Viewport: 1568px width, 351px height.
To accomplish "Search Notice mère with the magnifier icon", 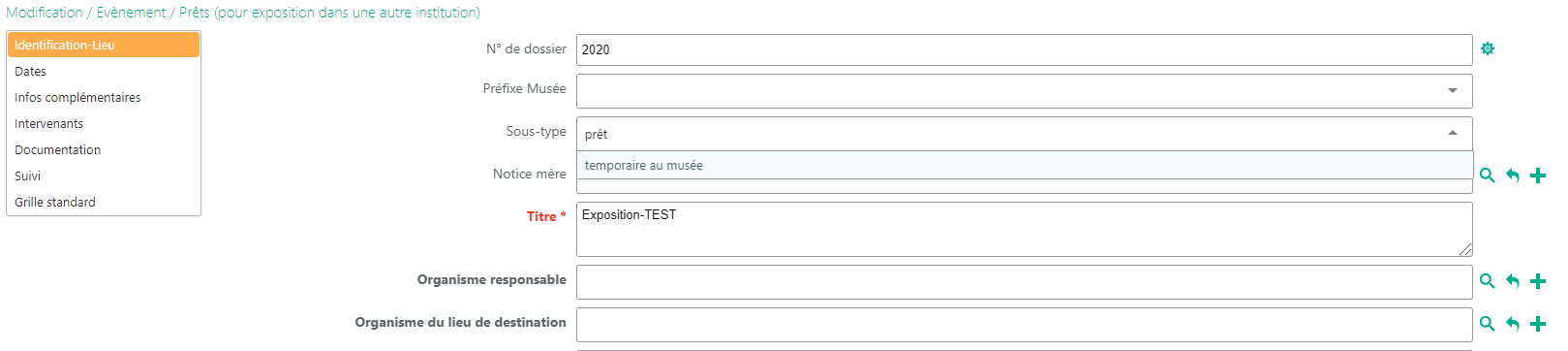I will point(1488,175).
